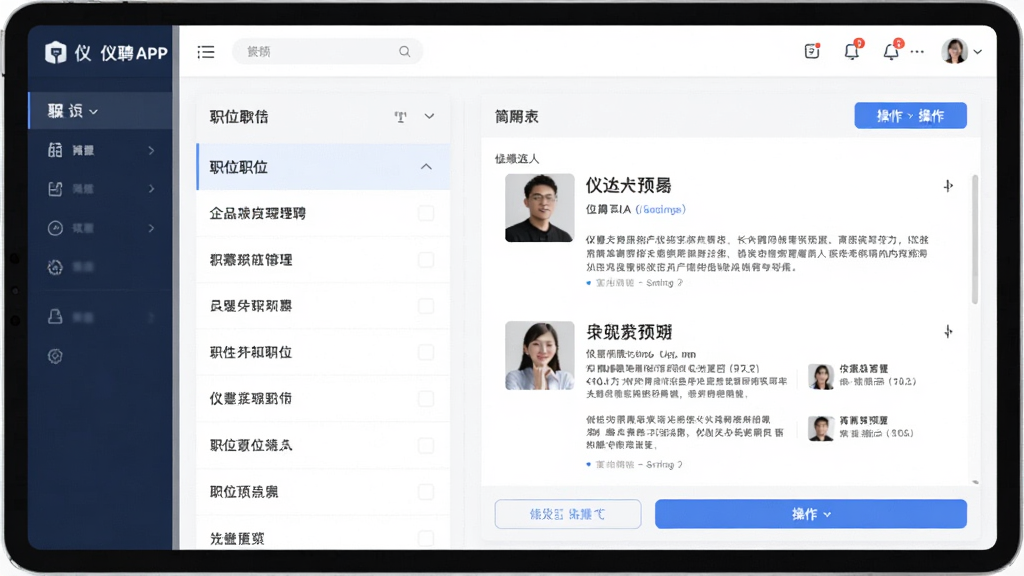Open the calendar note icon in header

(x=812, y=51)
